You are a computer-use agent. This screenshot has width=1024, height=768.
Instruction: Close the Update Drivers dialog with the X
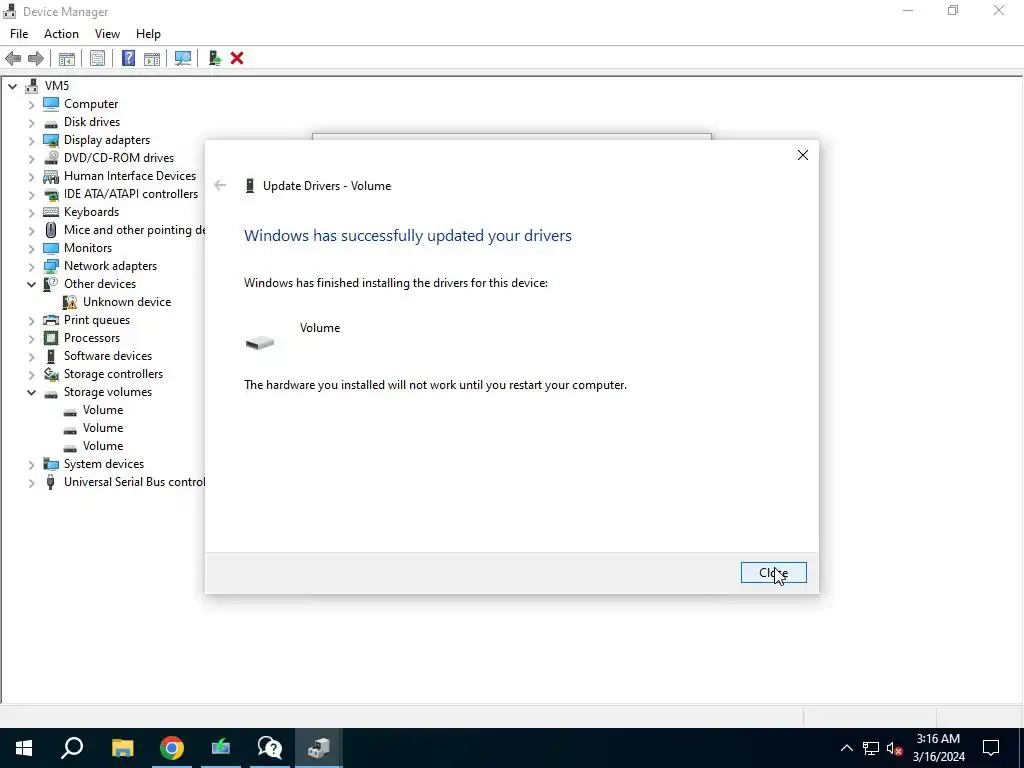click(803, 155)
